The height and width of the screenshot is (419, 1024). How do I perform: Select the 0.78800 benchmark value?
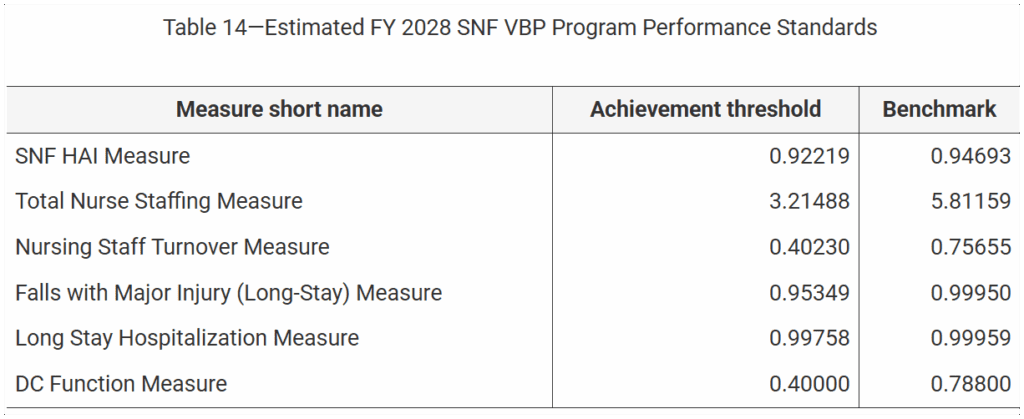[x=970, y=384]
